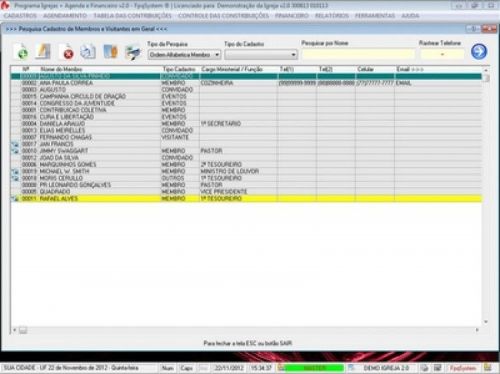Click the Rastrear Telefone input field
The width and height of the screenshot is (500, 374).
442,54
